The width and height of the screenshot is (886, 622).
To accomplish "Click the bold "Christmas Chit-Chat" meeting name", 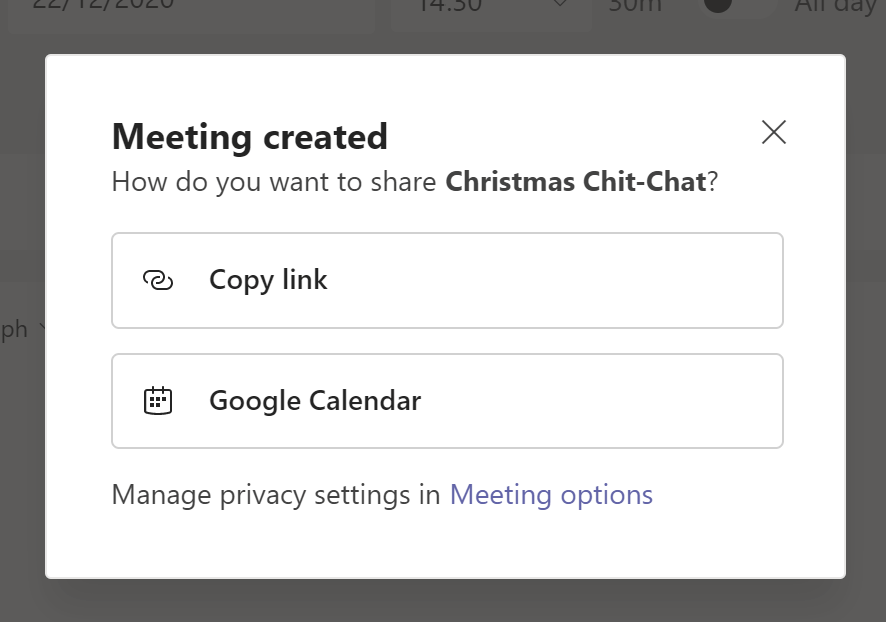I will click(x=575, y=183).
